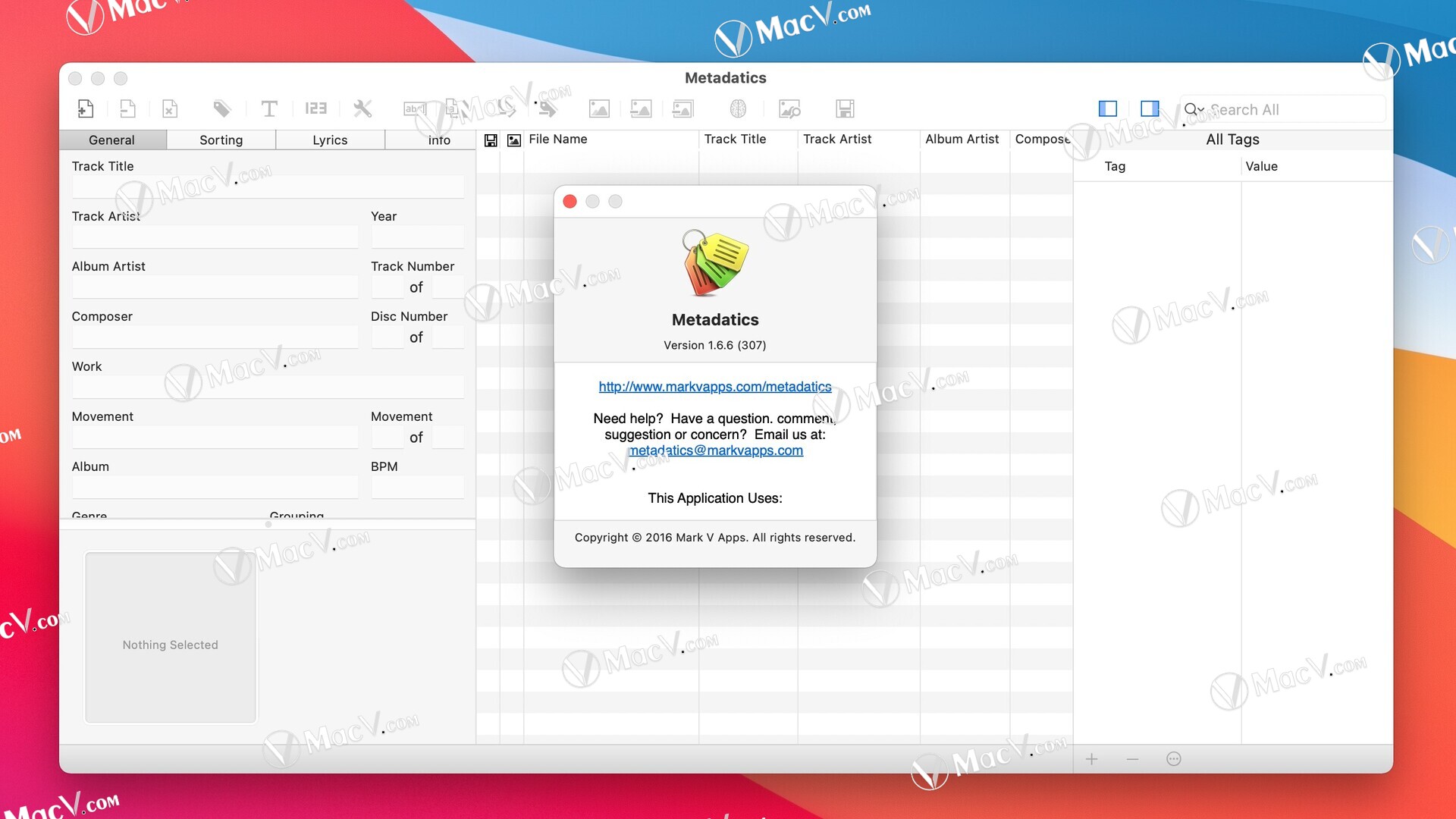Click the floppy disk save toolbar icon
This screenshot has width=1456, height=819.
click(x=845, y=109)
